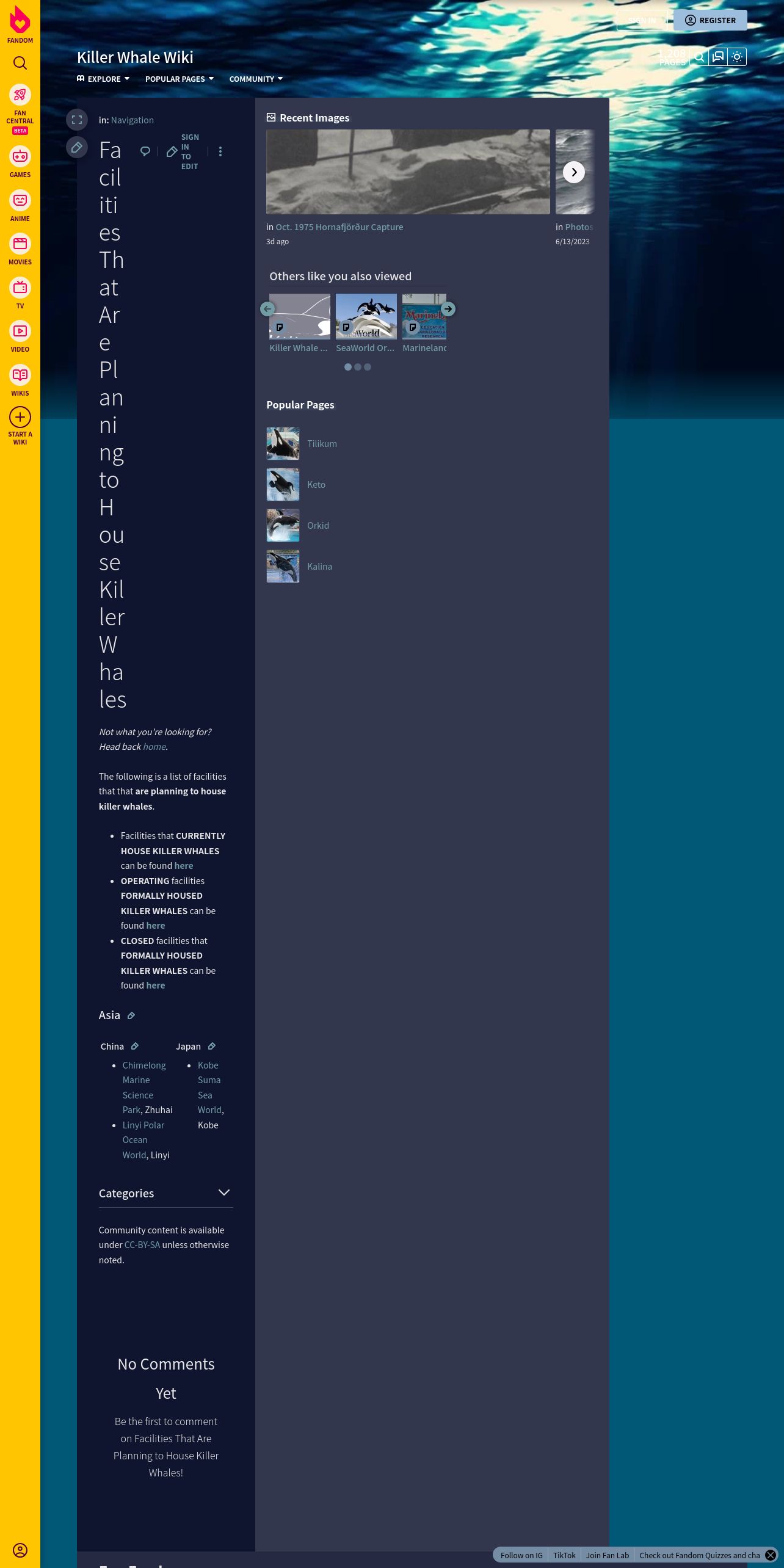Open the Linyi Polar Ocean World link
Screen dimensions: 784x1568
coord(143,1140)
